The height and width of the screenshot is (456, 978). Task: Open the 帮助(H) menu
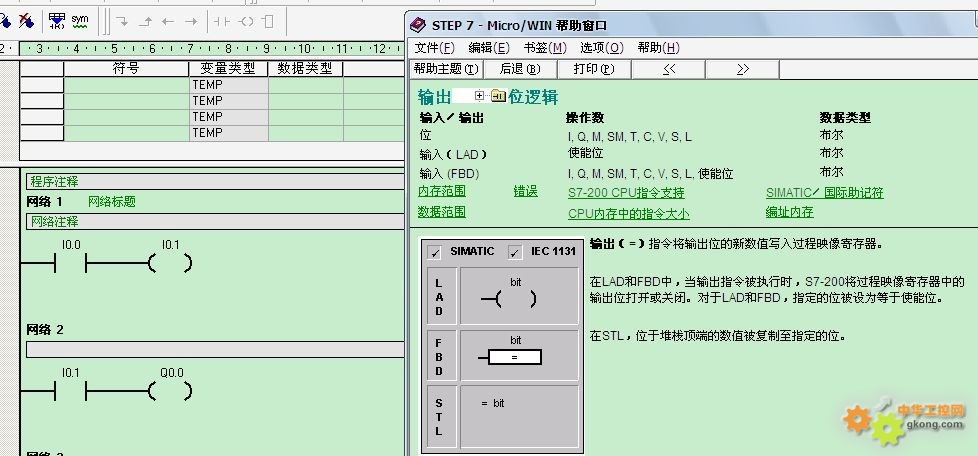pyautogui.click(x=658, y=47)
